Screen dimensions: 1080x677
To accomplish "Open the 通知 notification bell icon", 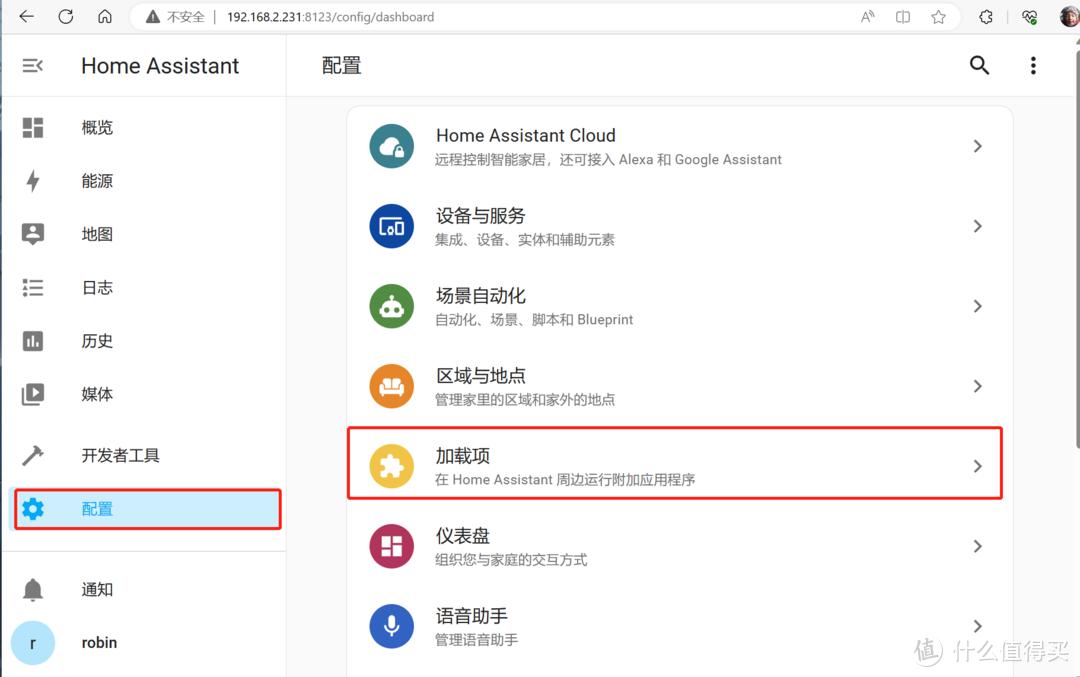I will click(x=32, y=589).
